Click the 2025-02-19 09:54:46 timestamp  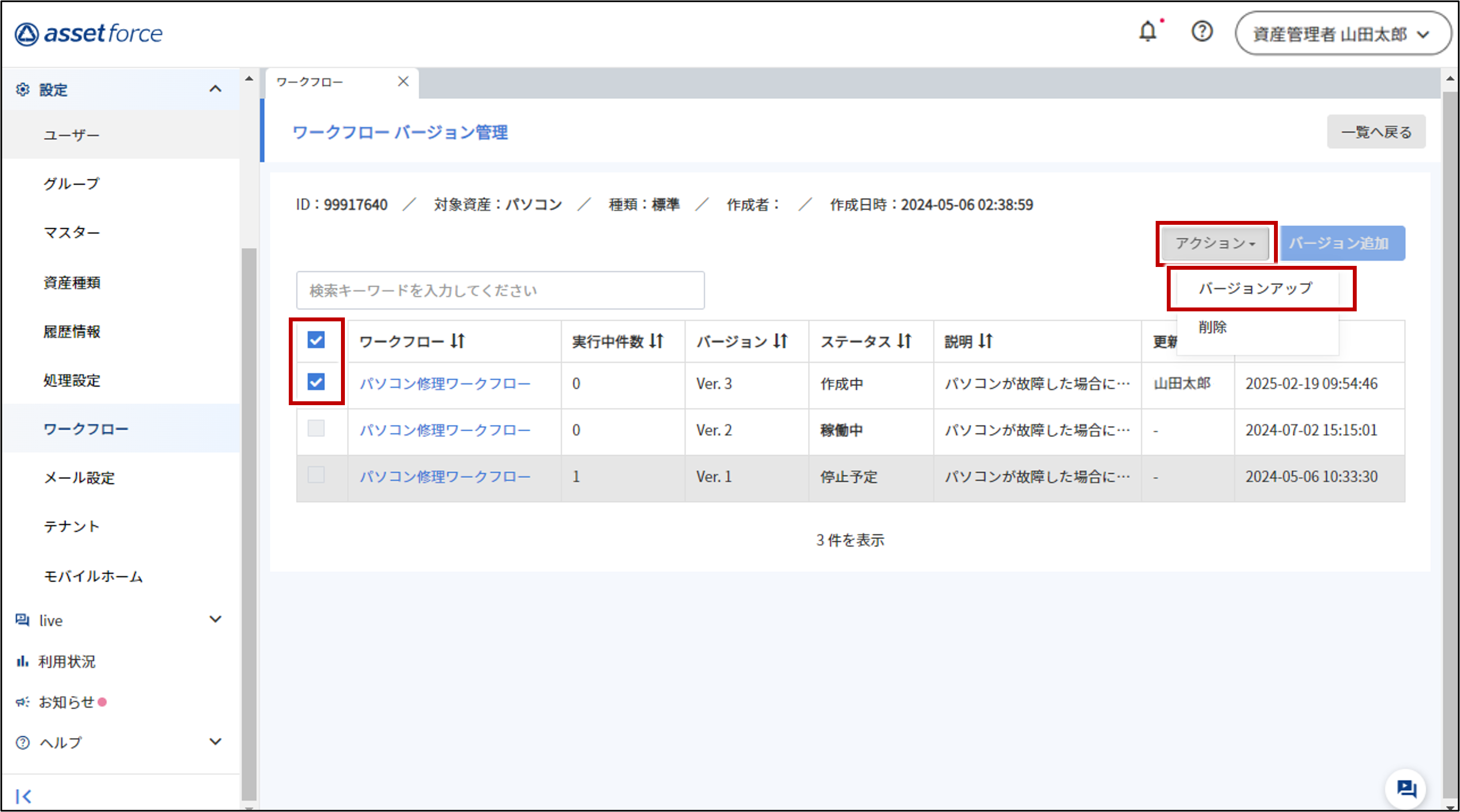coord(1311,384)
